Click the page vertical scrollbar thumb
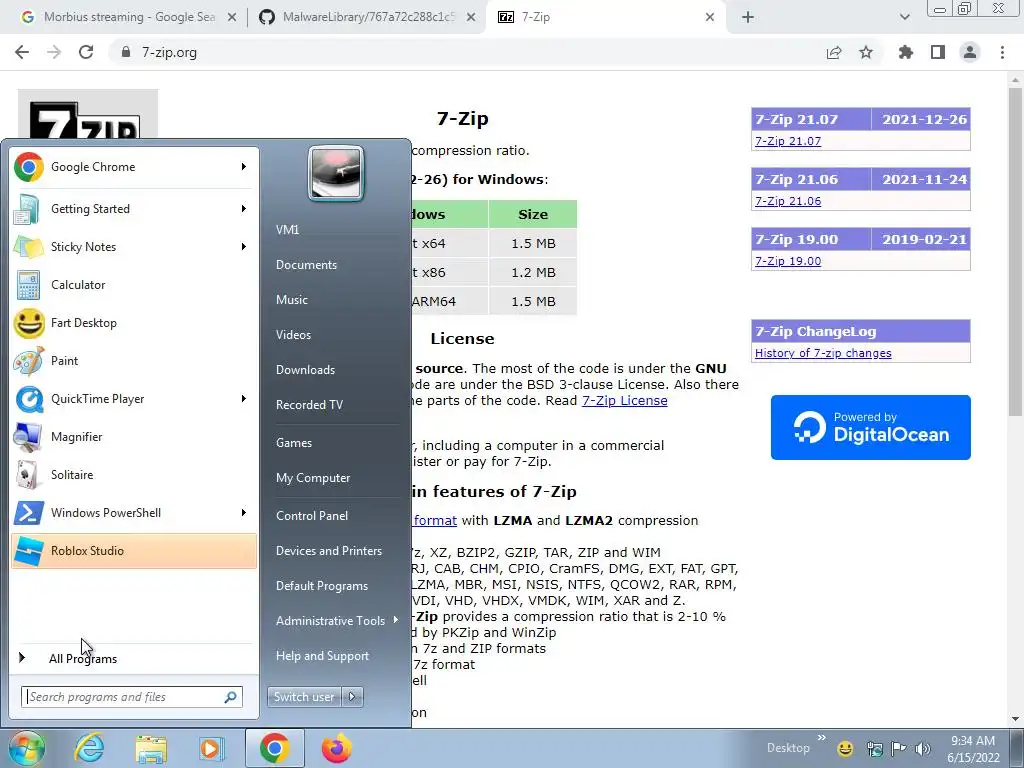Image resolution: width=1024 pixels, height=768 pixels. pos(1015,251)
